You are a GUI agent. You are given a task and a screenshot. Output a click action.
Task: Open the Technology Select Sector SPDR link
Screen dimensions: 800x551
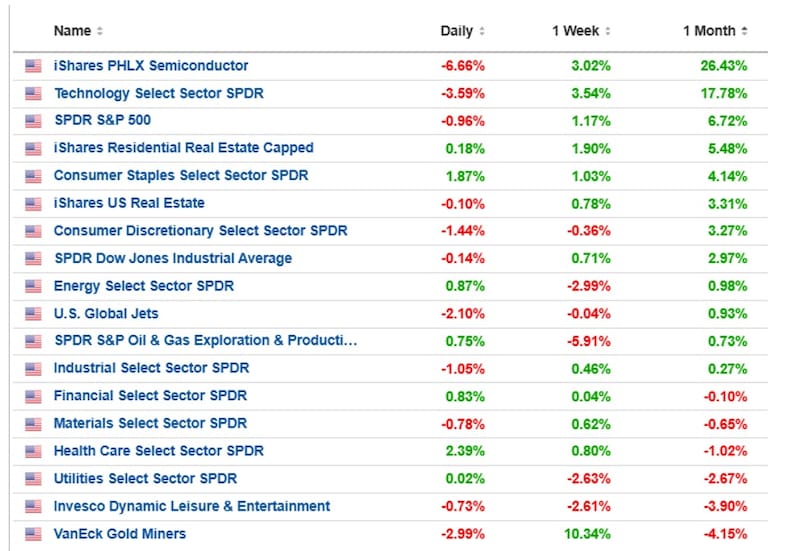(x=159, y=93)
